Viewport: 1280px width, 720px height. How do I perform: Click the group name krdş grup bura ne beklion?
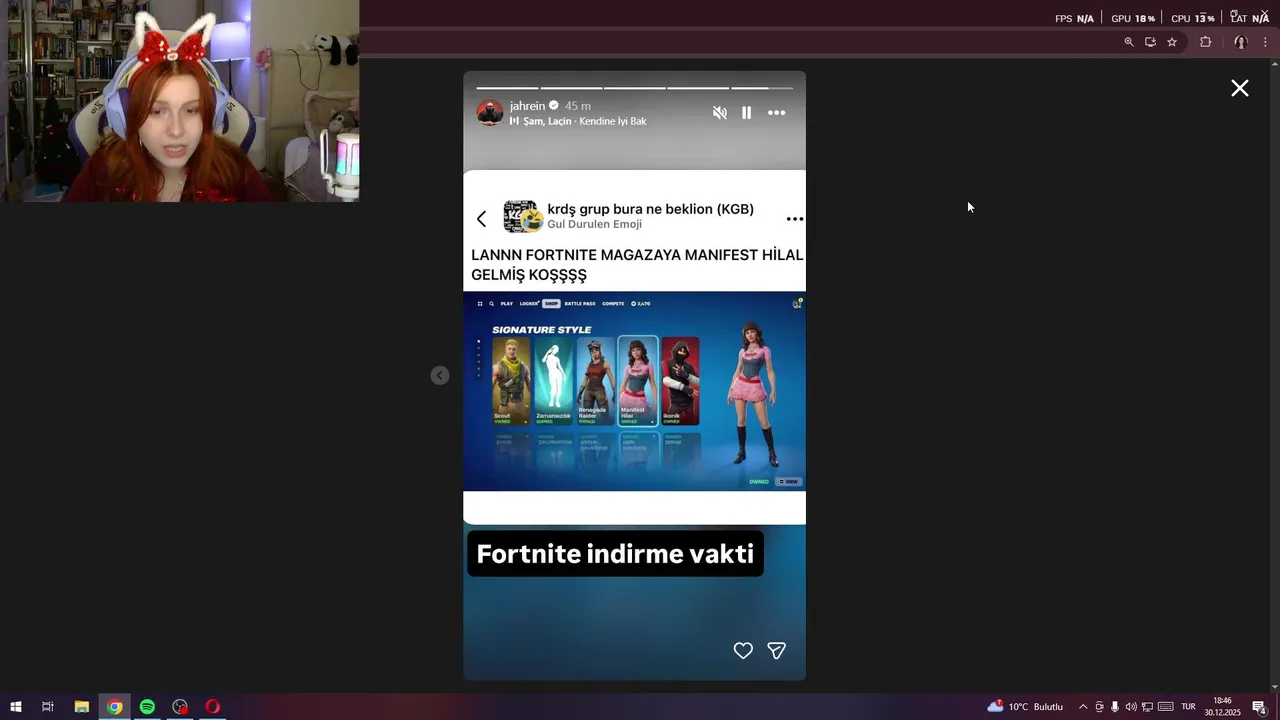click(650, 209)
